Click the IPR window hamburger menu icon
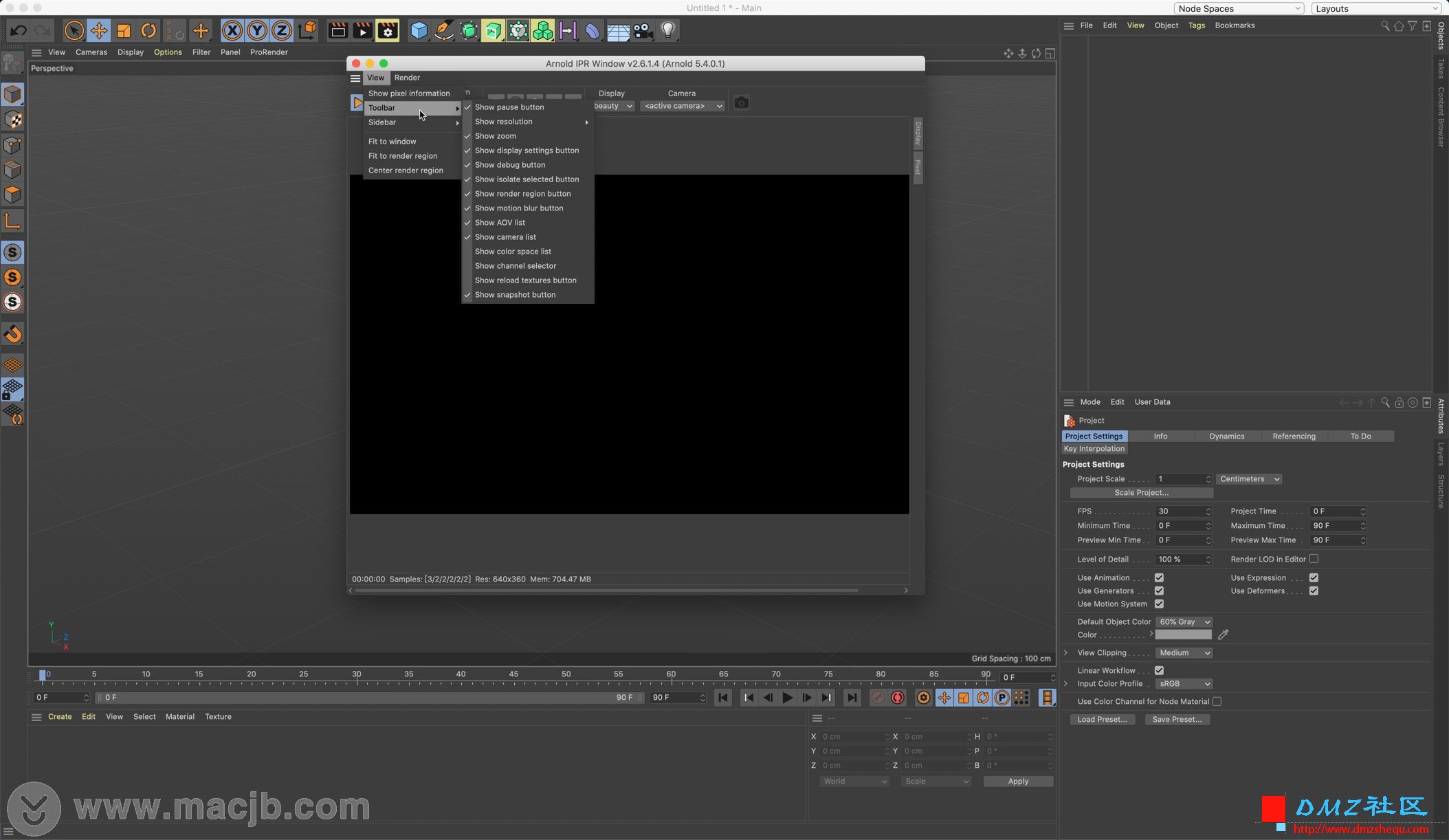Viewport: 1449px width, 840px height. point(355,78)
